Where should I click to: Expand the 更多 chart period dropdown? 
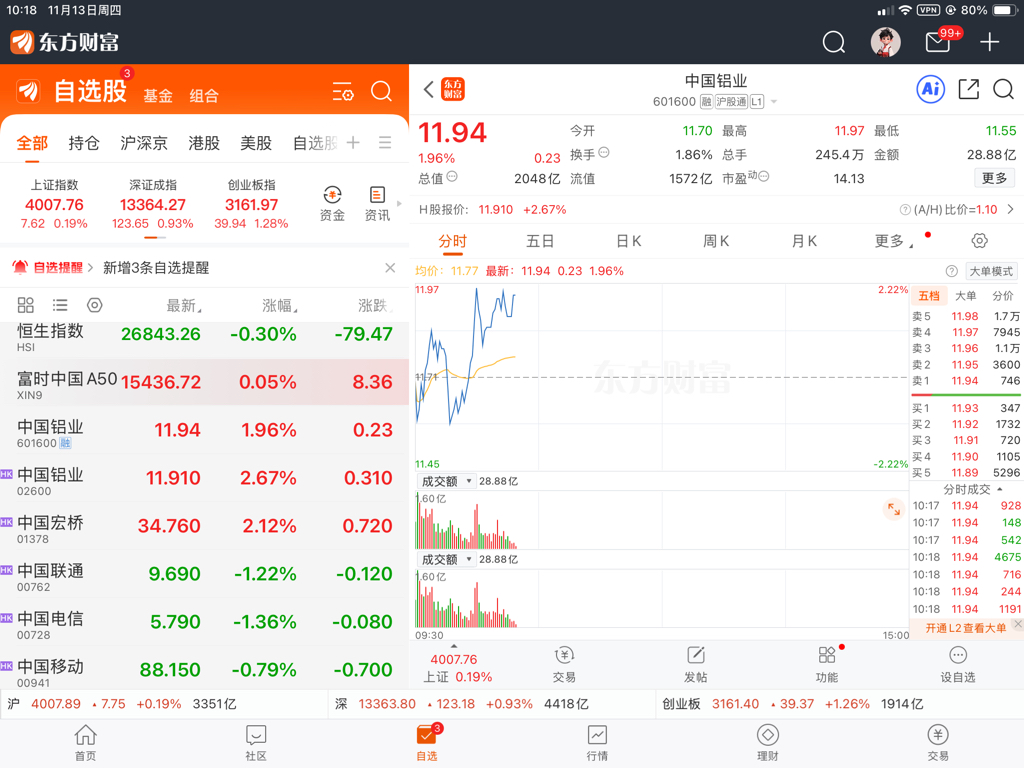(x=893, y=241)
